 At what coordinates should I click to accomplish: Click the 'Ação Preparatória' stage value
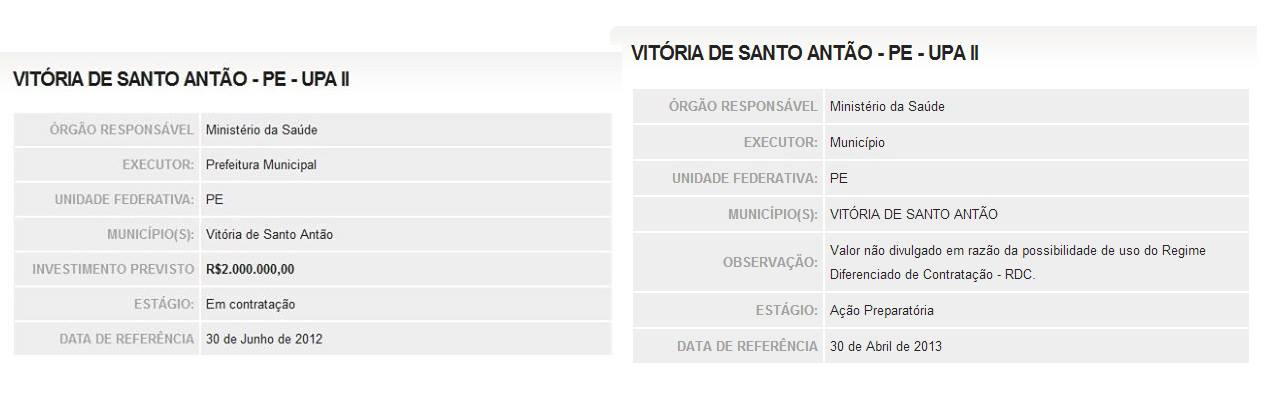tap(881, 311)
